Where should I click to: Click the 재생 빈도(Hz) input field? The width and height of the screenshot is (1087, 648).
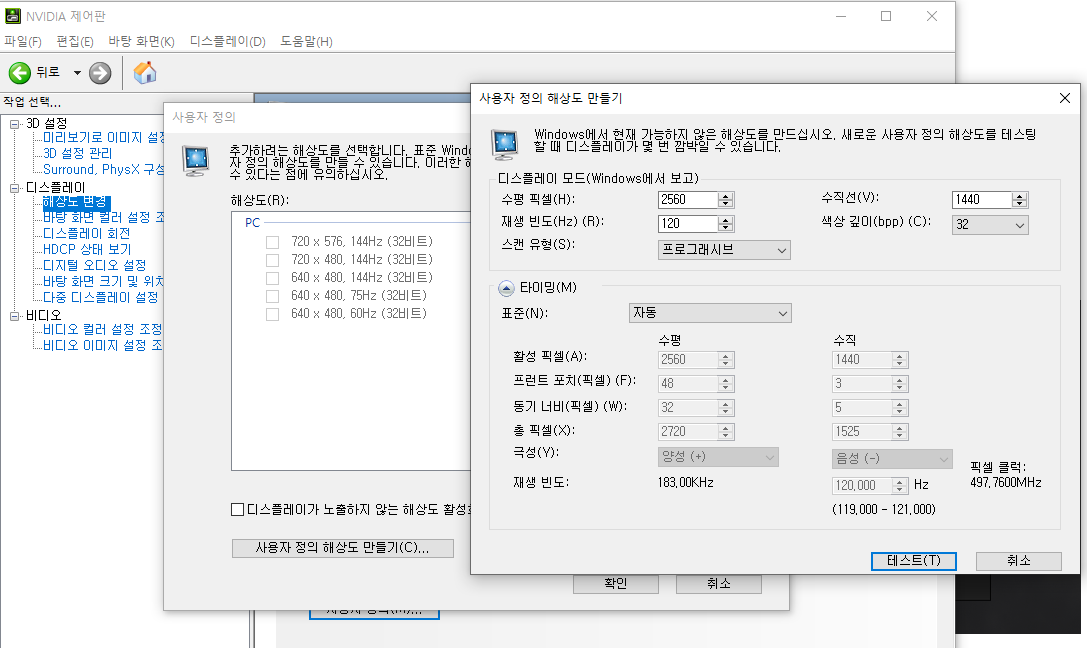(x=688, y=224)
